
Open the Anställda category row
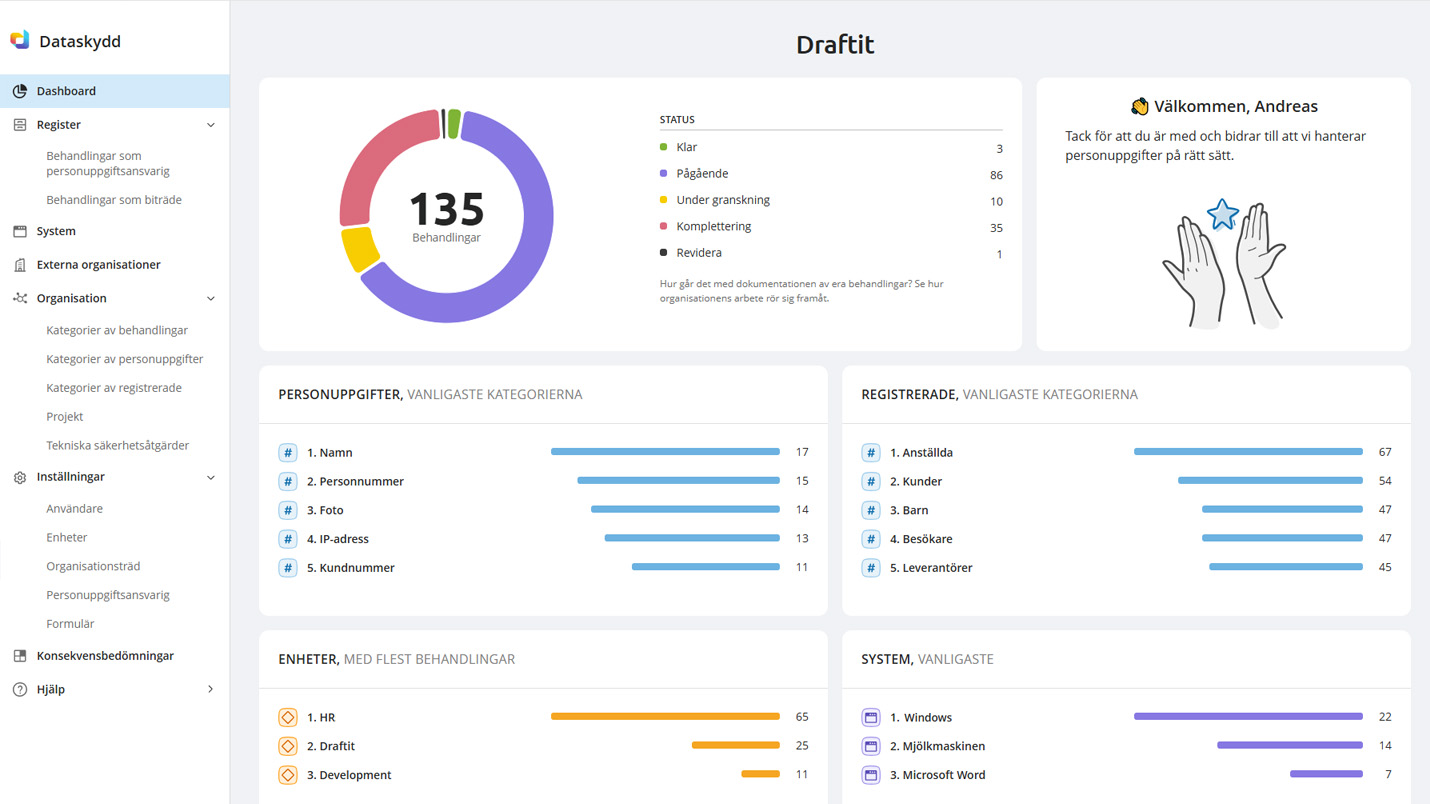click(921, 452)
